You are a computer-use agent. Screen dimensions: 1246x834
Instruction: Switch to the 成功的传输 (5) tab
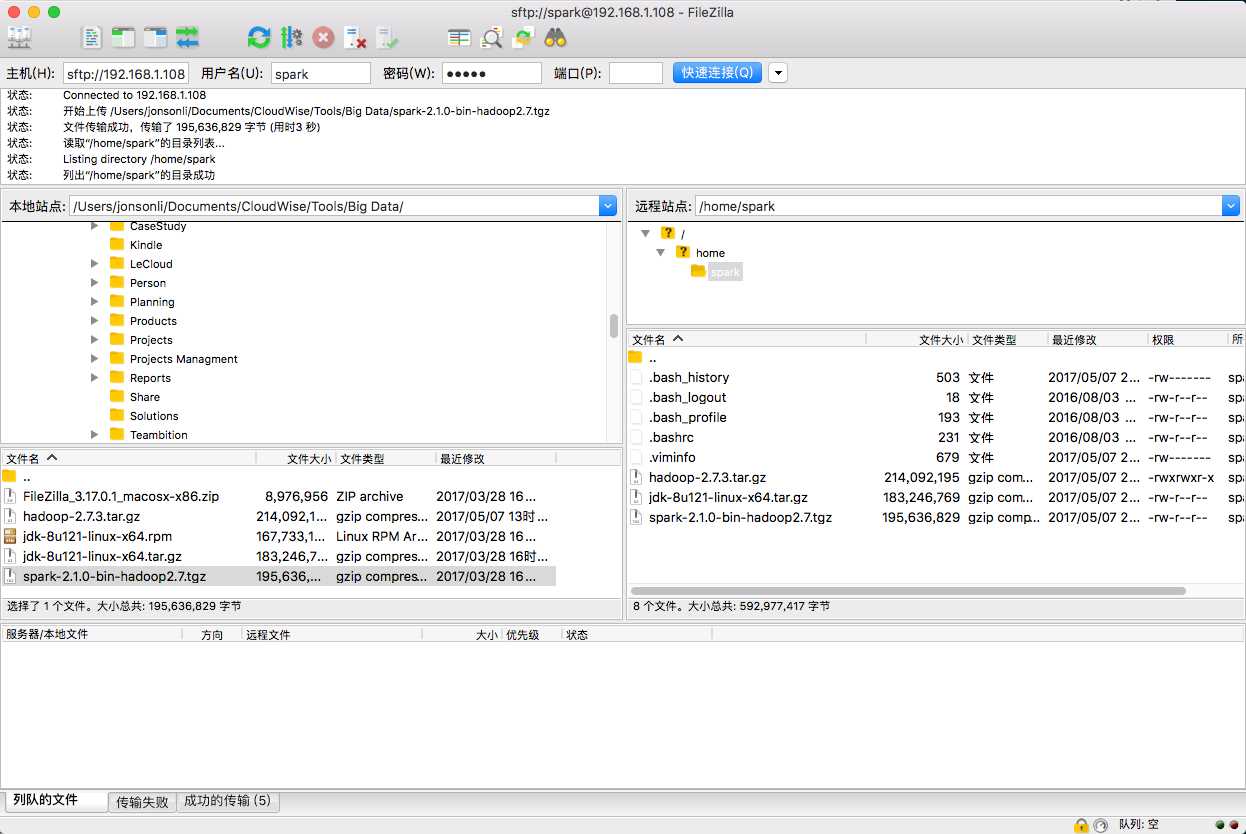[227, 801]
